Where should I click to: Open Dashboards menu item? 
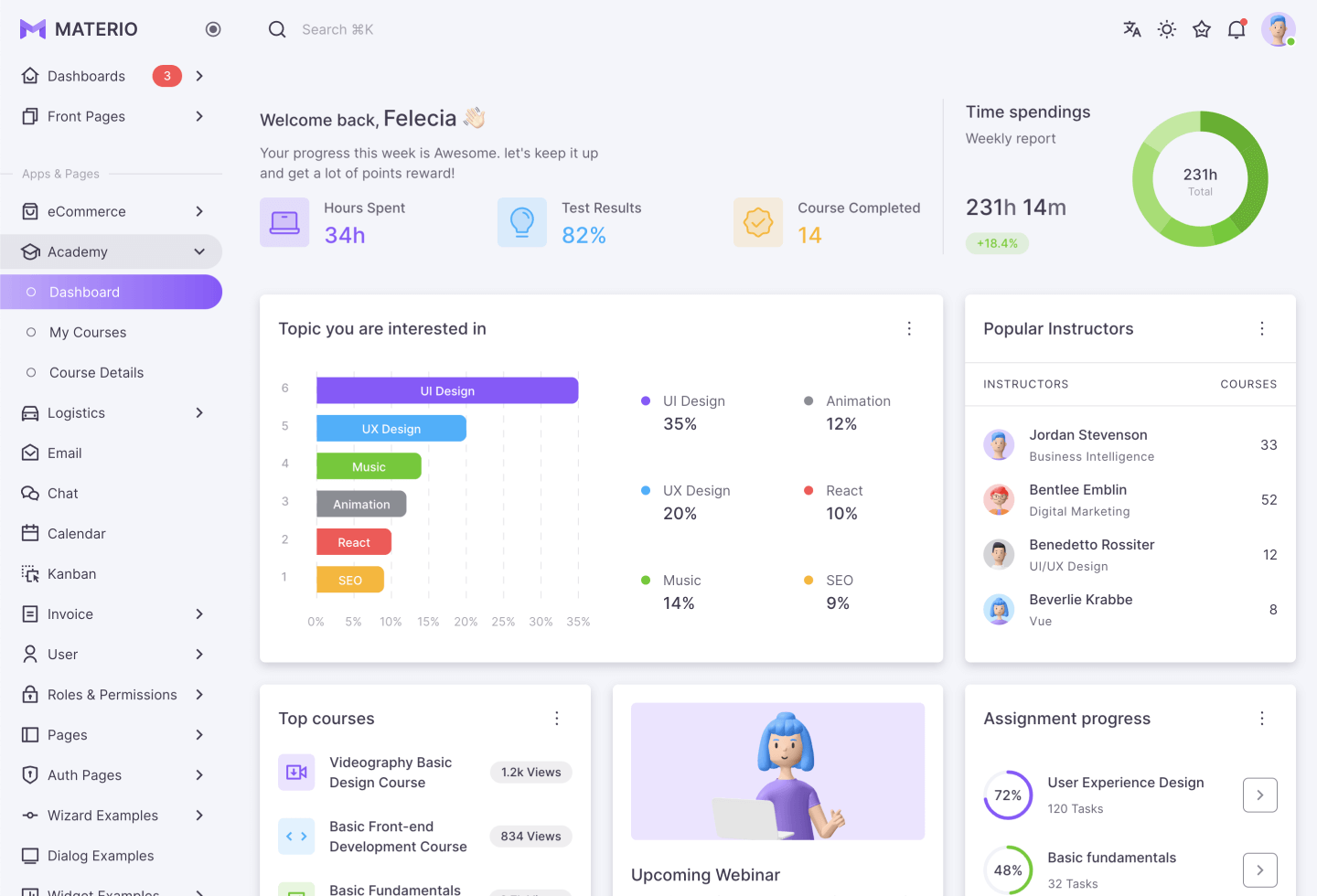coord(111,76)
